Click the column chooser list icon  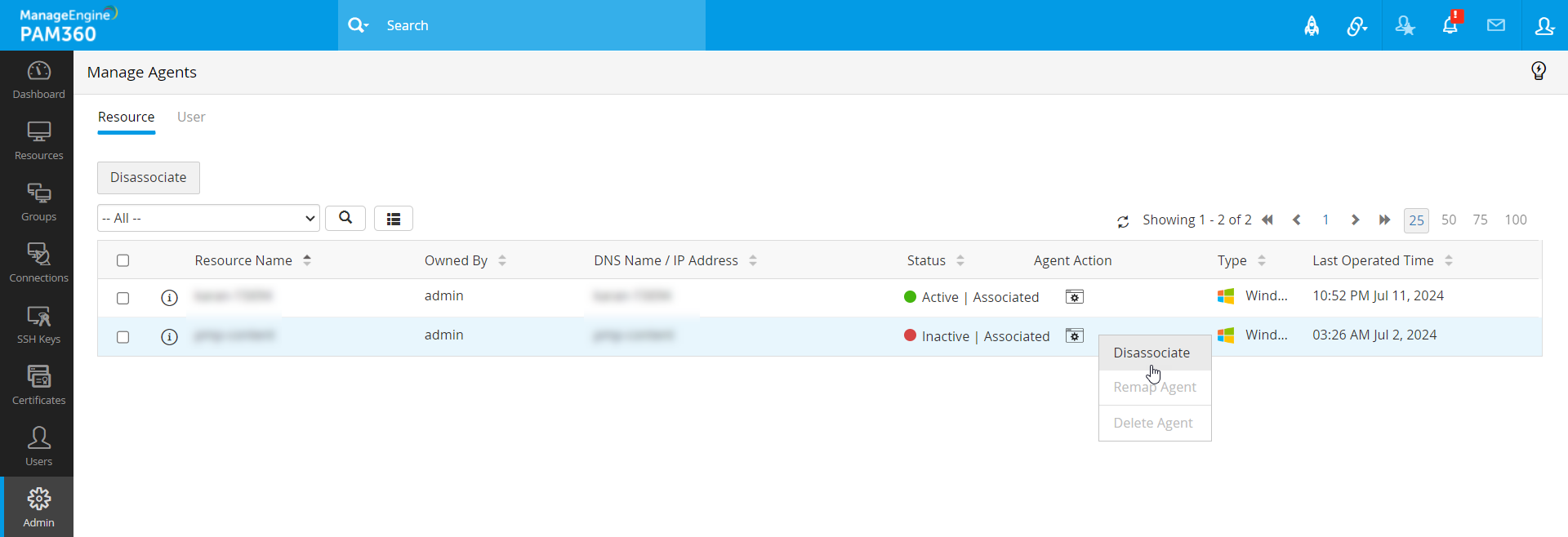tap(394, 219)
